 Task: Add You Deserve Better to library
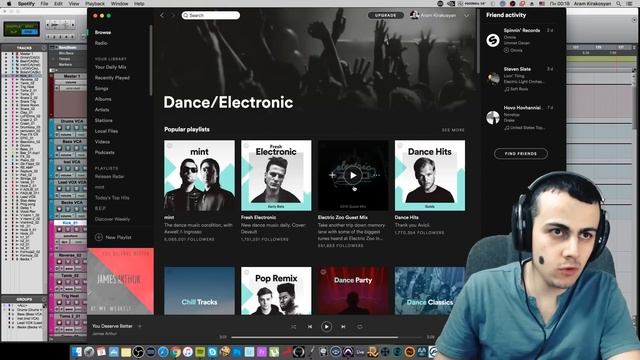click(x=140, y=326)
